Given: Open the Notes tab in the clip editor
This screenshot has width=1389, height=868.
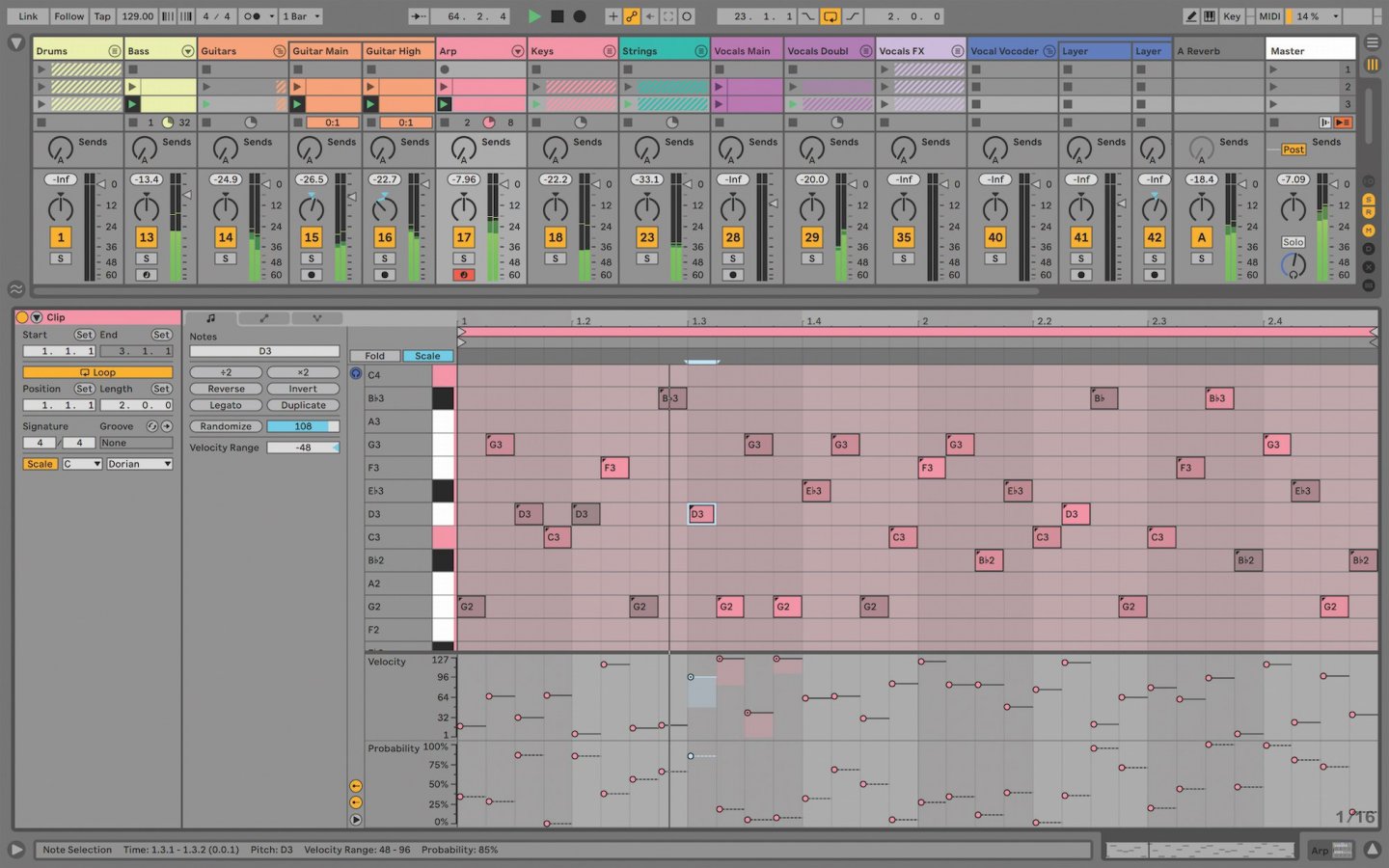Looking at the screenshot, I should [210, 318].
